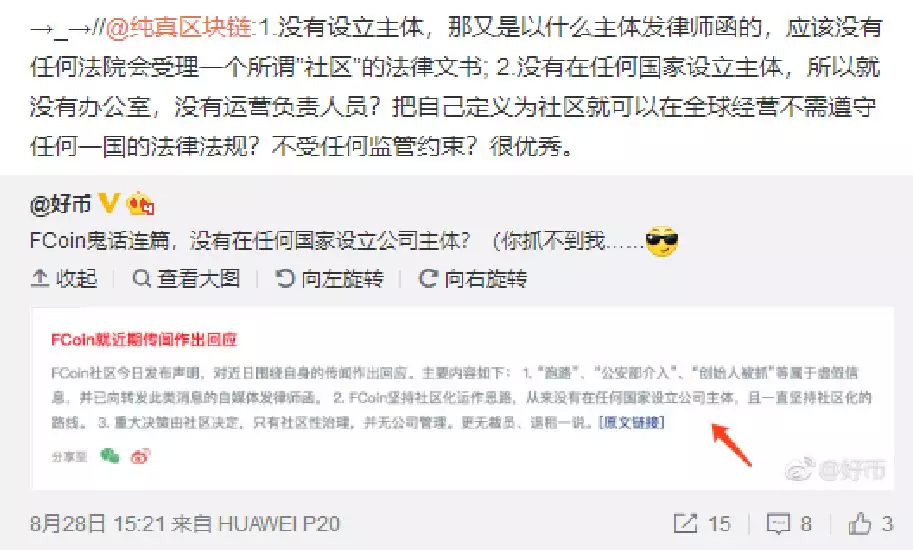913x550 pixels.
Task: Open the @好币 user profile name
Action: click(x=61, y=204)
